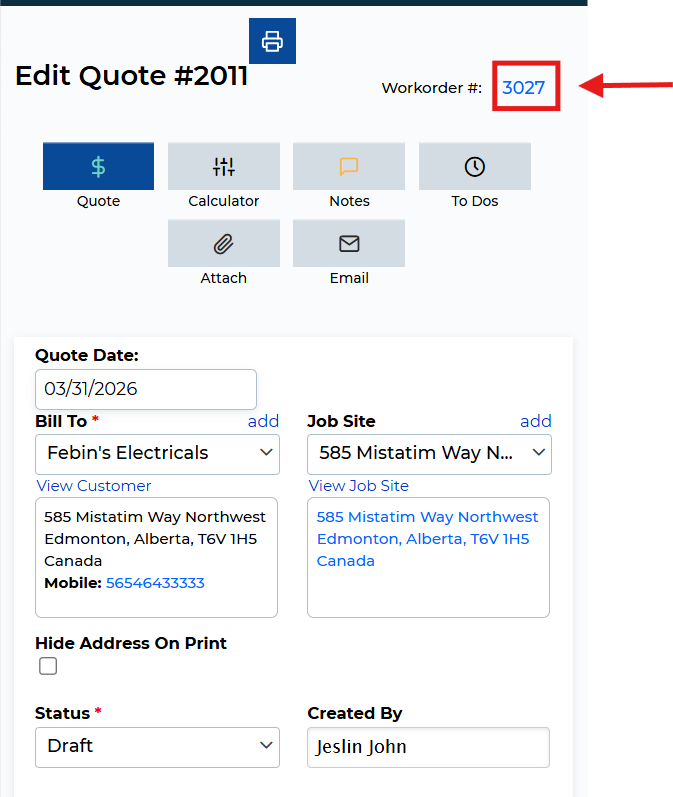Open workorder number 3027 link
This screenshot has width=673, height=797.
[x=523, y=87]
